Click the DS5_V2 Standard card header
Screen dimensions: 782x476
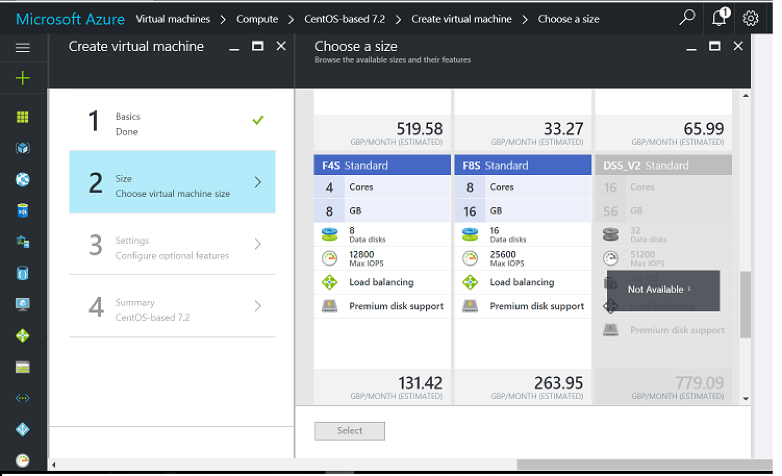pos(663,165)
